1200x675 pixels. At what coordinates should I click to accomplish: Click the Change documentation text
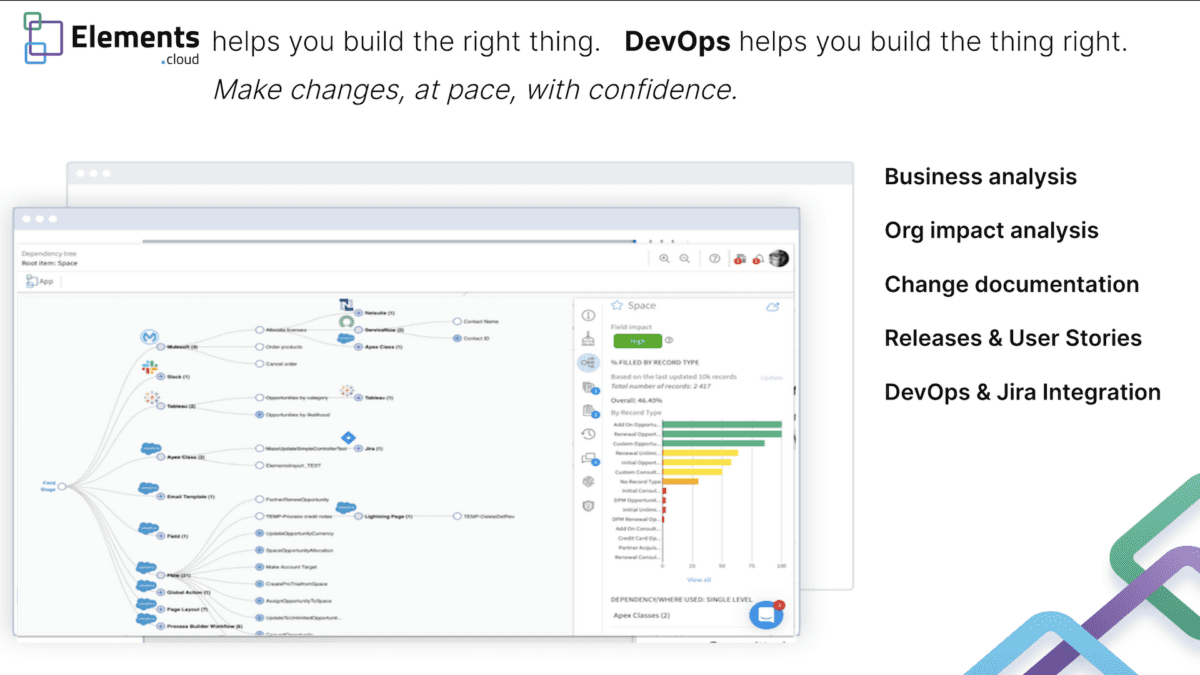tap(1012, 284)
